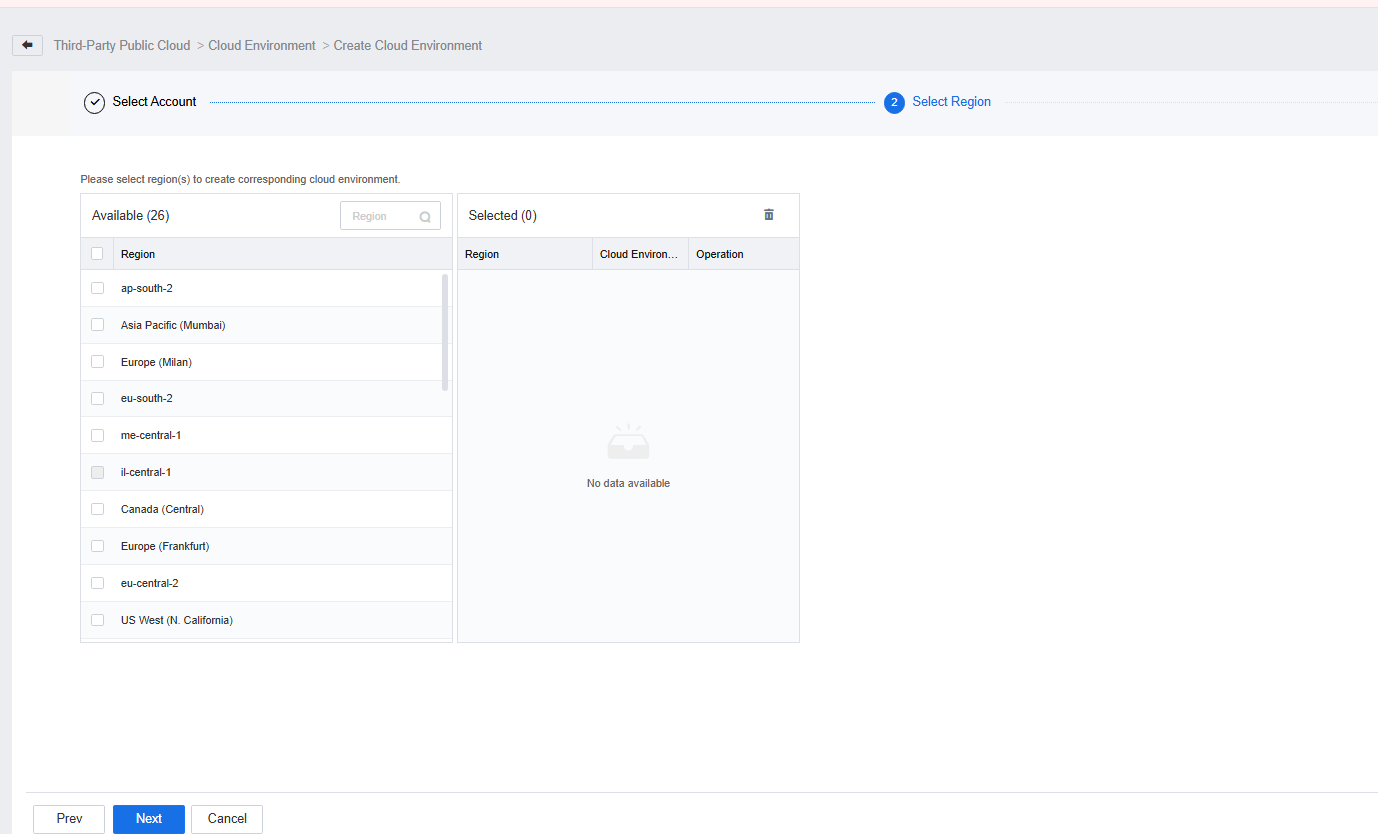Select the Asia Pacific (Mumbai) checkbox
Screen dimensions: 1378x834
(97, 325)
